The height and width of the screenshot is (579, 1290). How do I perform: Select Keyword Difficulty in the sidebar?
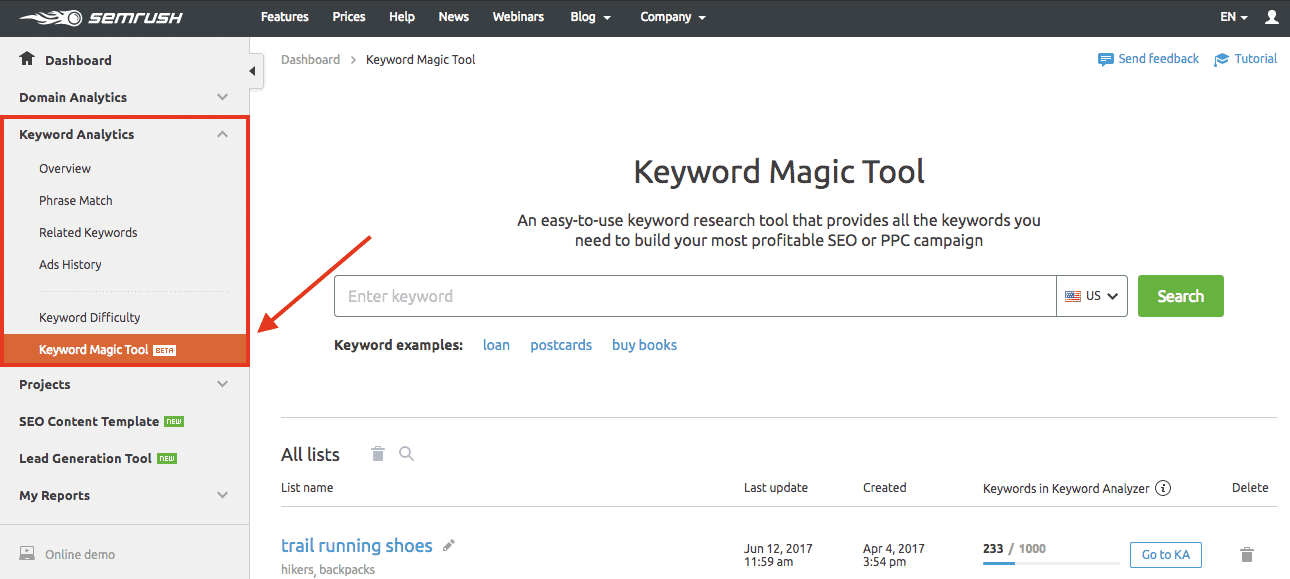(90, 318)
